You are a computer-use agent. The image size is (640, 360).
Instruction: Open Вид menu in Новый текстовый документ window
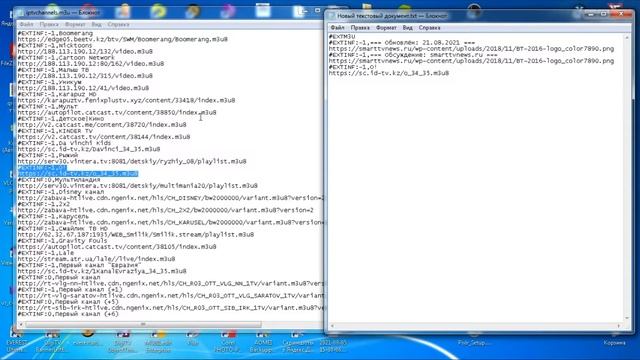[407, 28]
